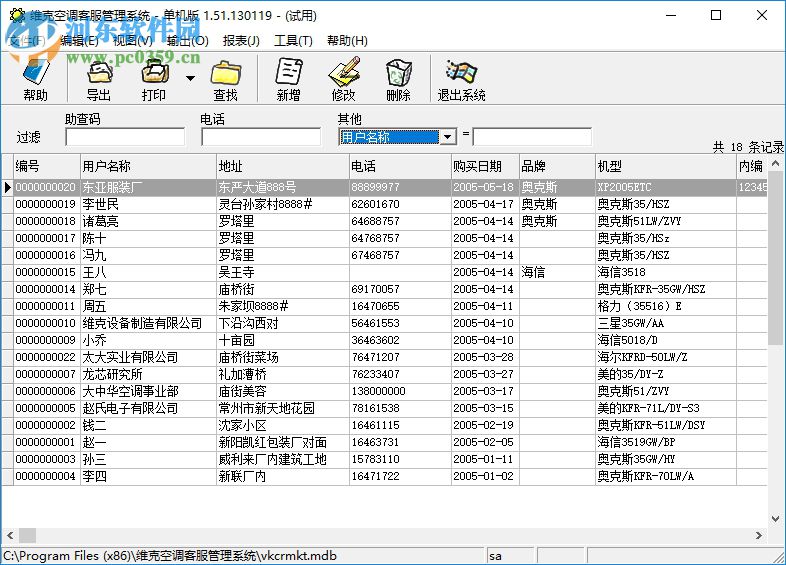The width and height of the screenshot is (786, 565).
Task: Minimize the application window
Action: tap(671, 16)
